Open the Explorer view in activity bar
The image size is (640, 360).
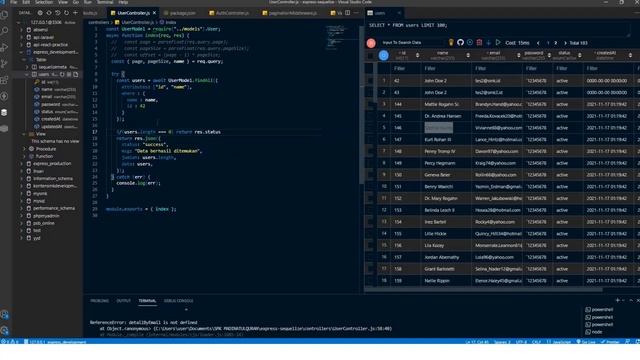[x=4, y=15]
